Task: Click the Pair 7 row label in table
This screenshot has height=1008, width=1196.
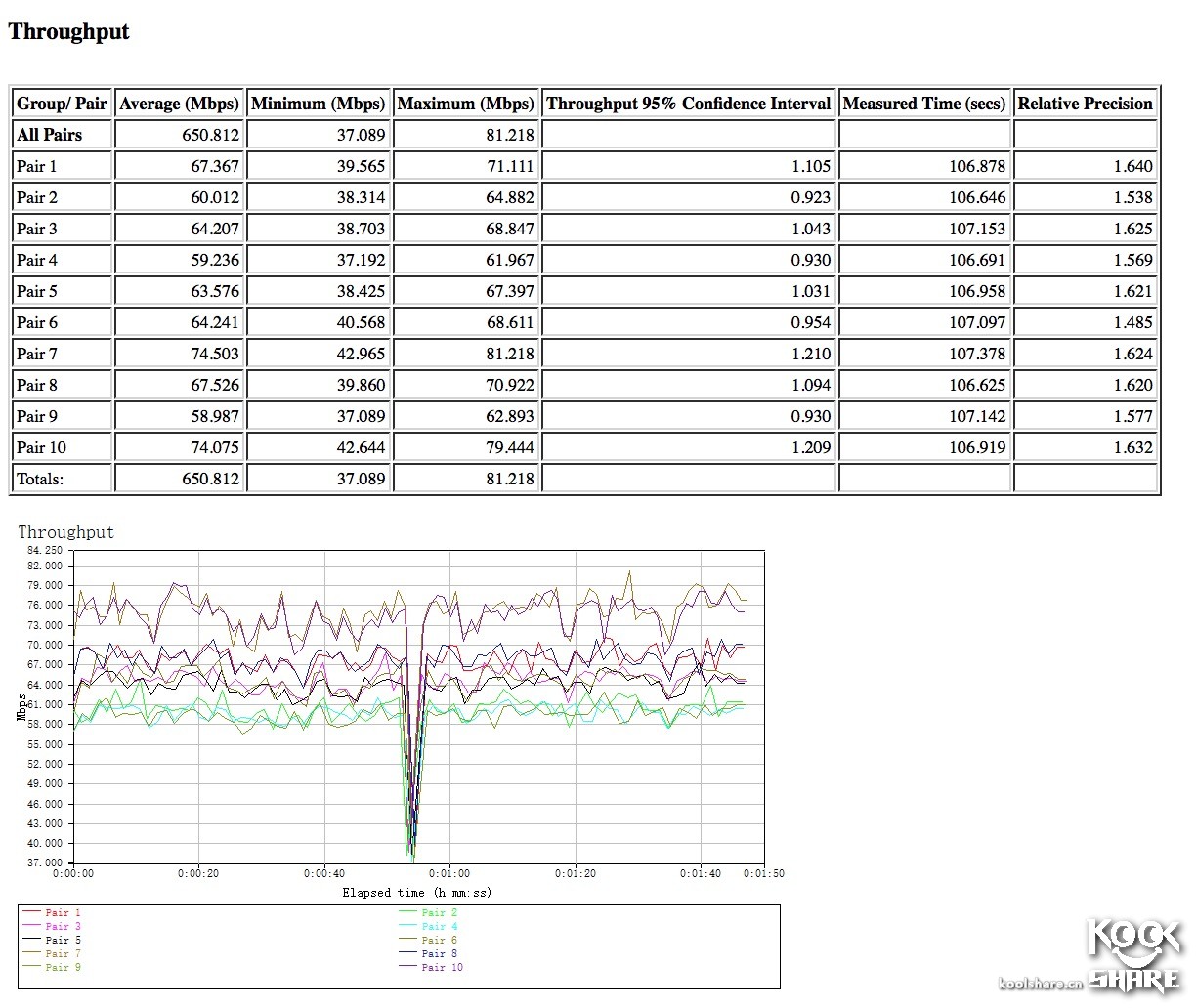Action: [37, 354]
